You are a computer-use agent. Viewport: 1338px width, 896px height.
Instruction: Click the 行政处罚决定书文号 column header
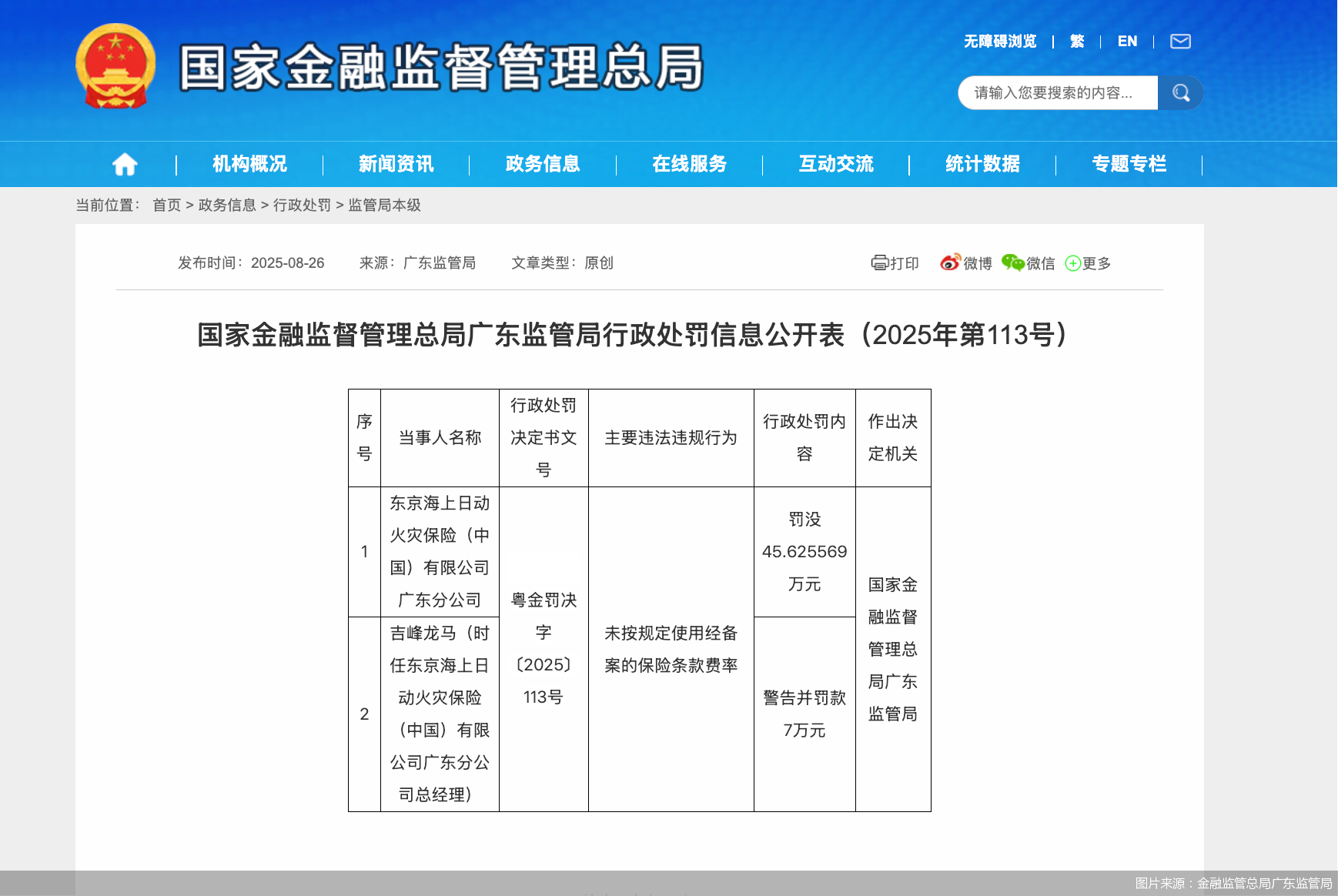pyautogui.click(x=544, y=438)
